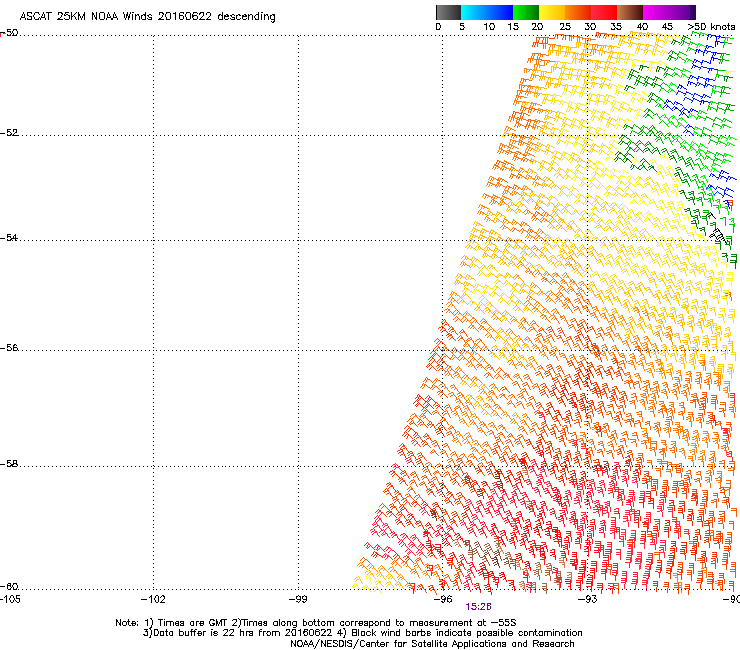Select the yellow 20–25 knots legend segment
Viewport: 740px width, 650px height.
552,12
